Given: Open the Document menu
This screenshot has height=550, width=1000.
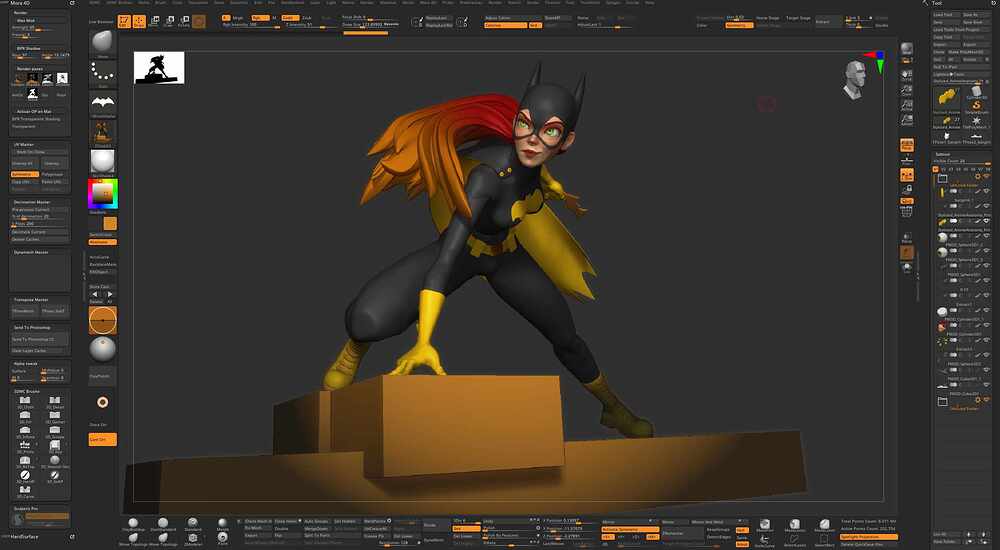Looking at the screenshot, I should click(198, 3).
